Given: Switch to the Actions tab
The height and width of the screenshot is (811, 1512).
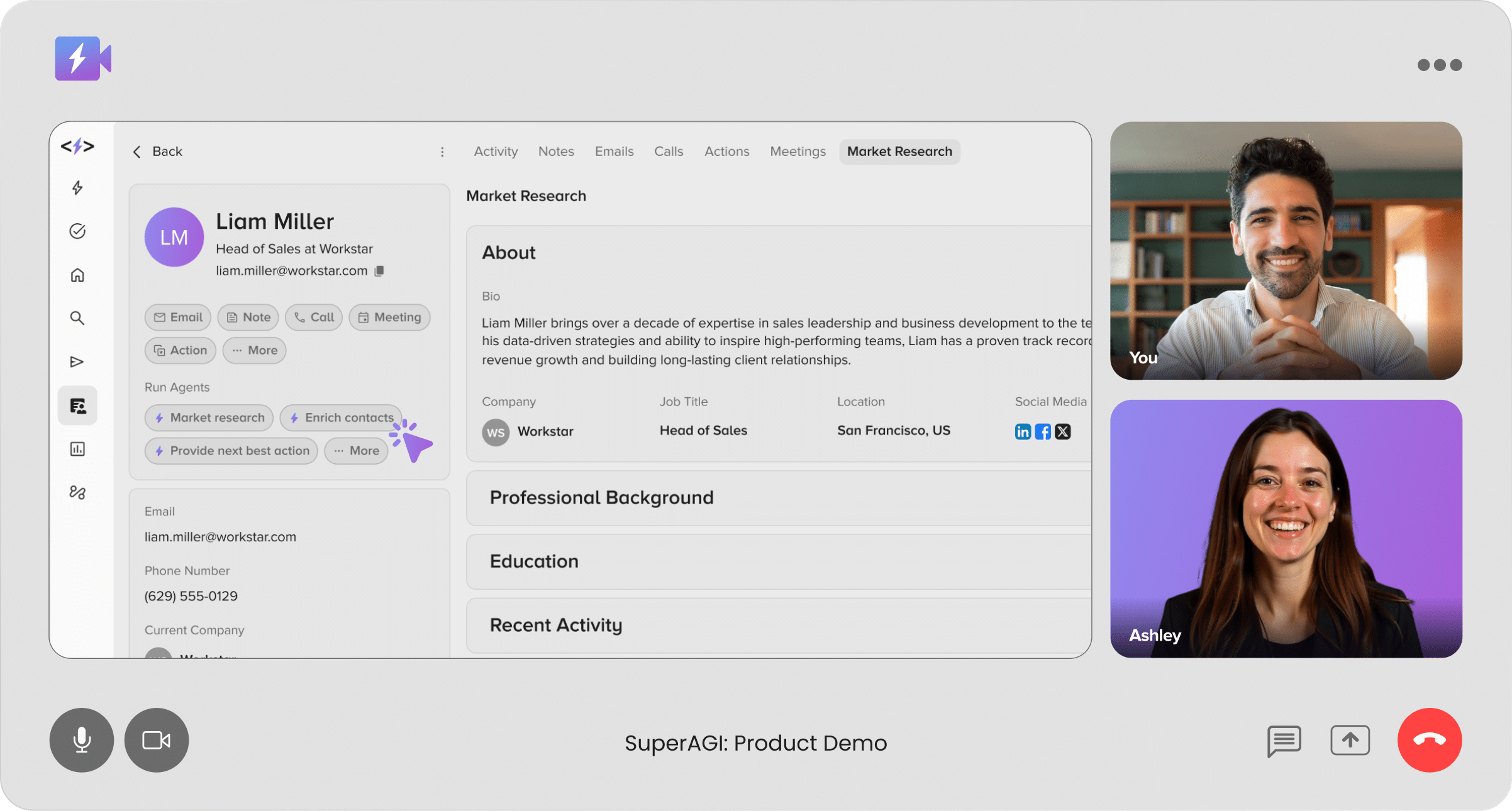Looking at the screenshot, I should [727, 152].
